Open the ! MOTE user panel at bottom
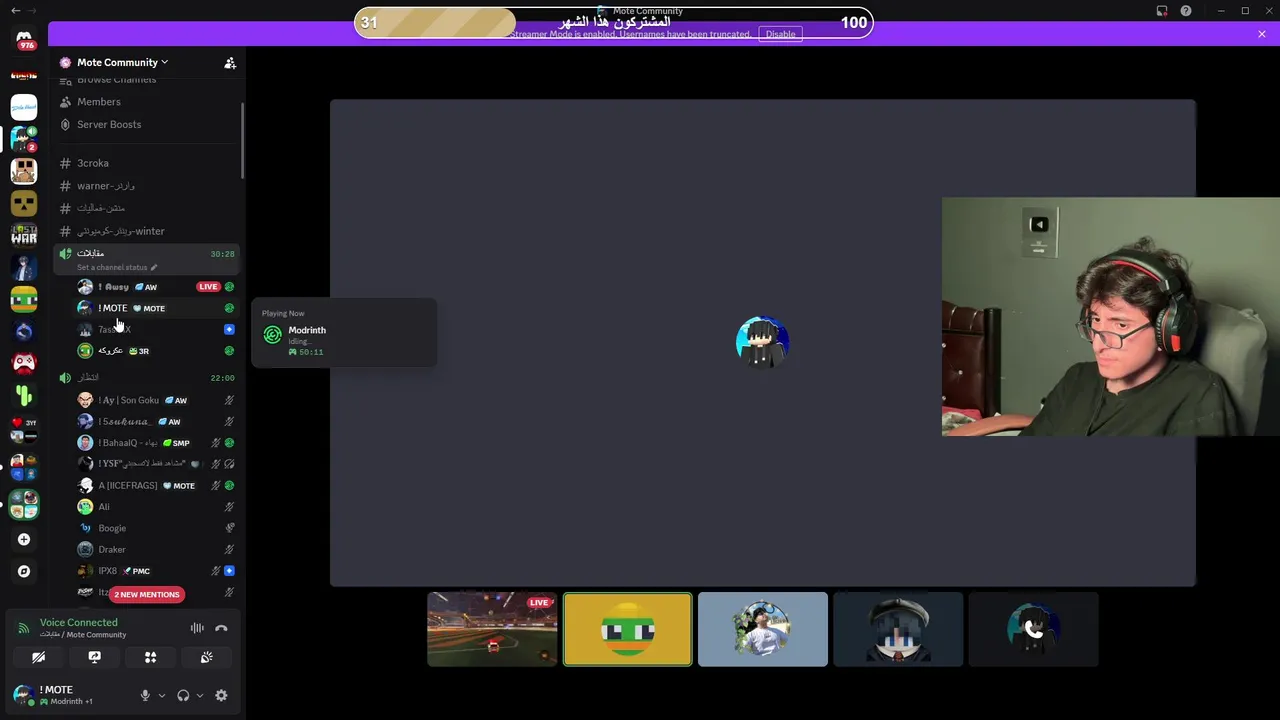 coord(69,694)
